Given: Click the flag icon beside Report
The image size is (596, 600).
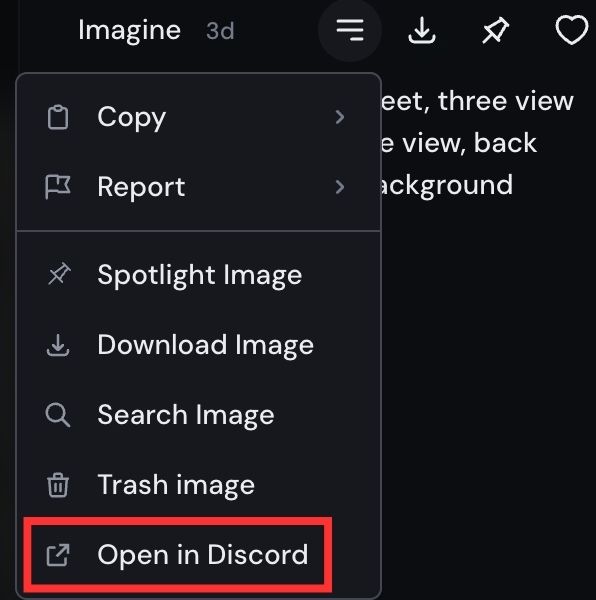Looking at the screenshot, I should pos(58,187).
